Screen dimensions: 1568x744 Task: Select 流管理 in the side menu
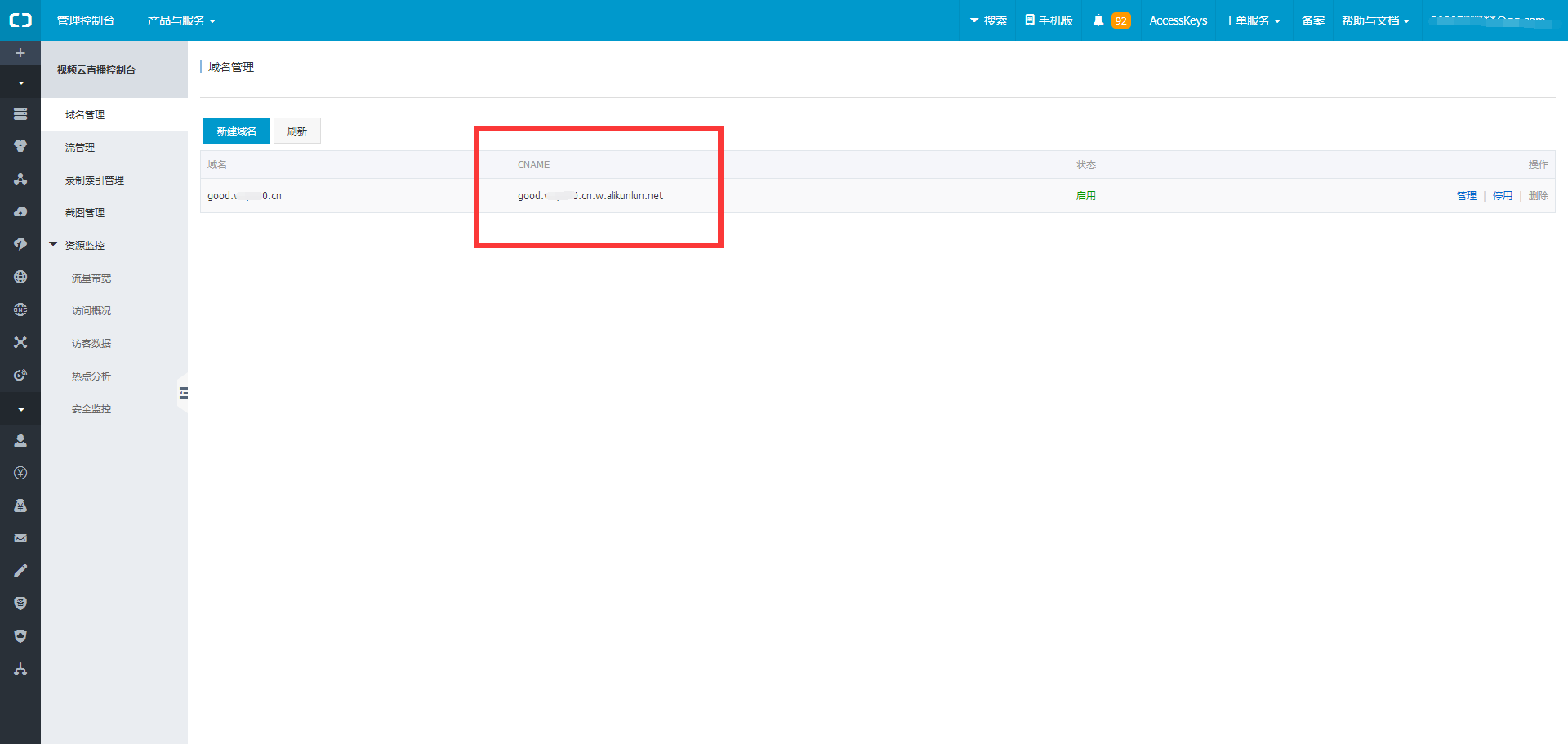pyautogui.click(x=80, y=147)
